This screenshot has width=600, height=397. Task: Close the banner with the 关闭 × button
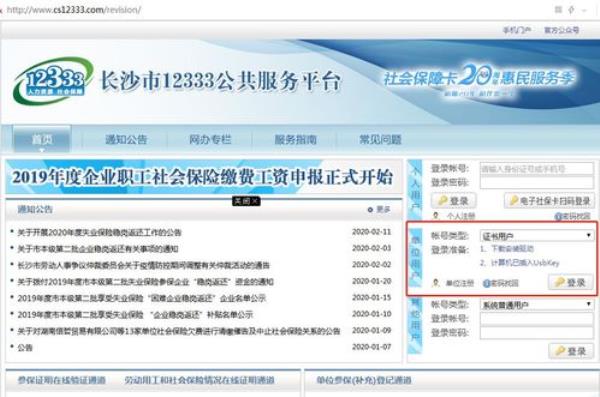(246, 201)
